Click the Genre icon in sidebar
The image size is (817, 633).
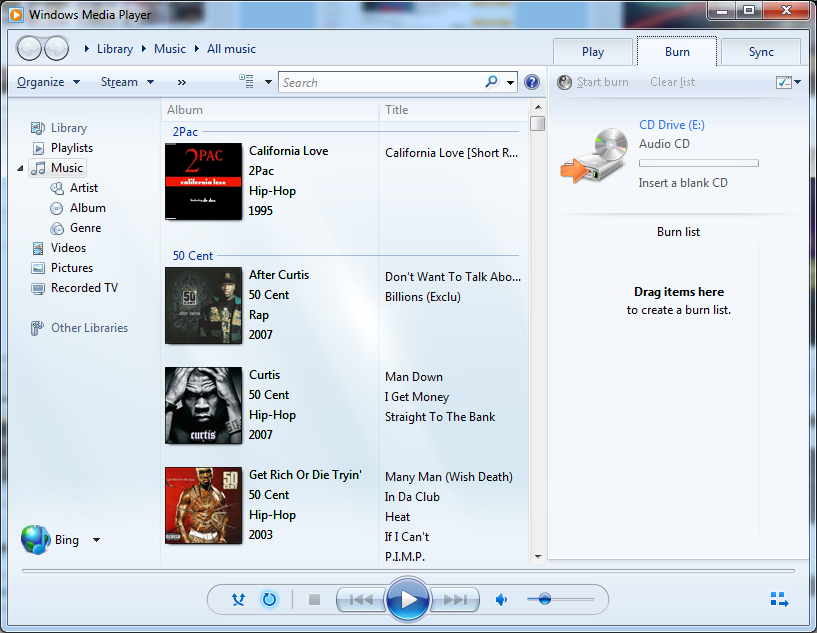(x=57, y=228)
